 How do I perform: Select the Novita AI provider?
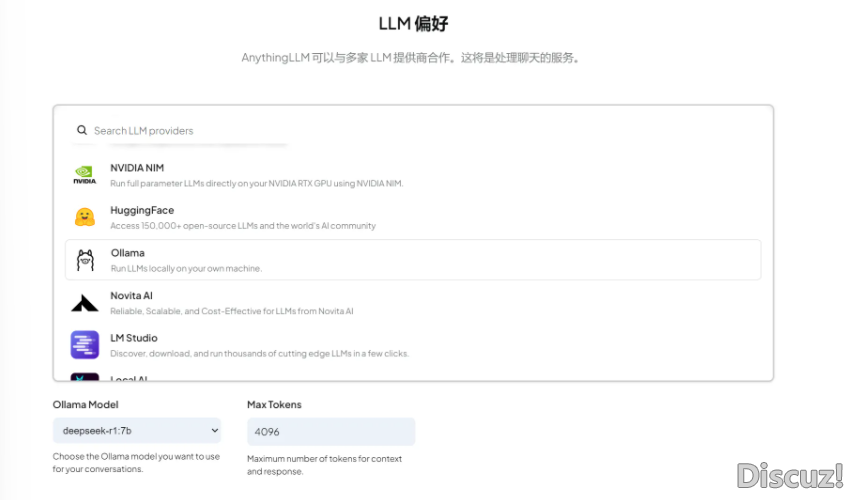(413, 303)
